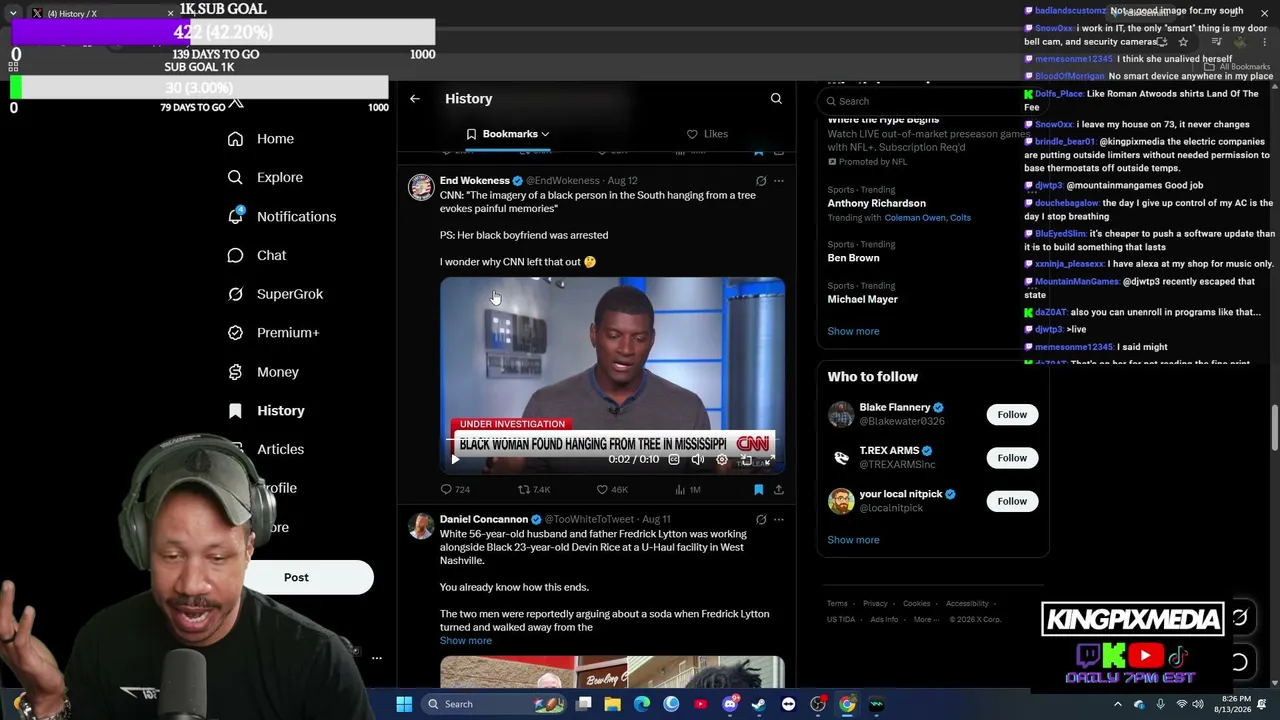The height and width of the screenshot is (720, 1280).
Task: Remove bookmark from End Wokeness post
Action: point(758,489)
